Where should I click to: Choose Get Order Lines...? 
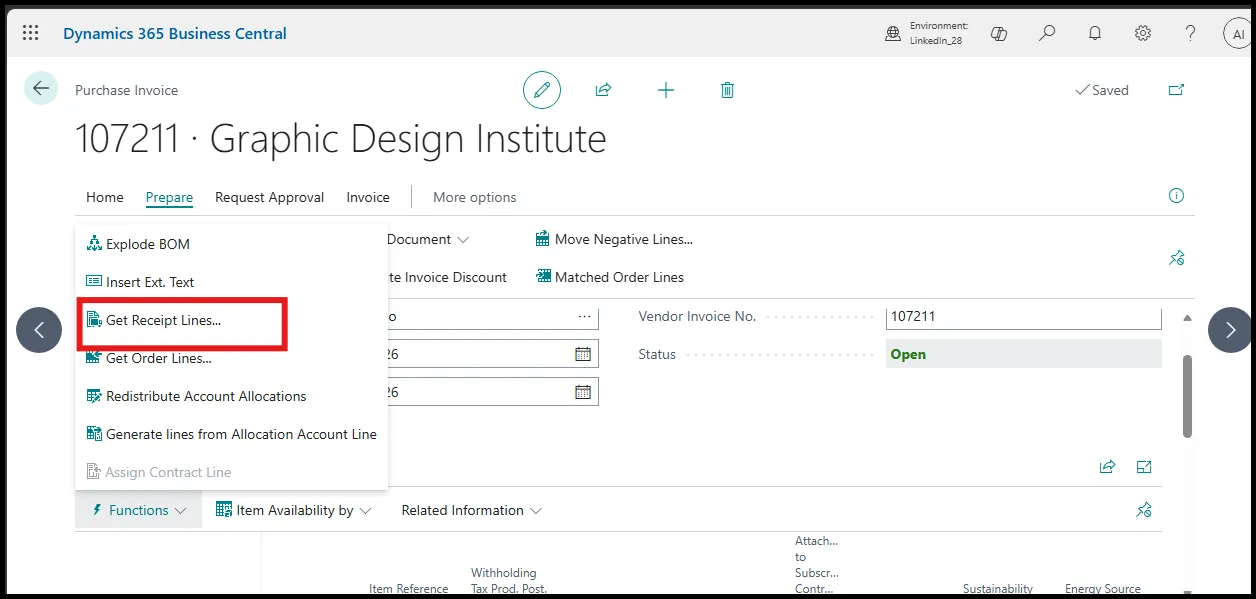(x=148, y=358)
